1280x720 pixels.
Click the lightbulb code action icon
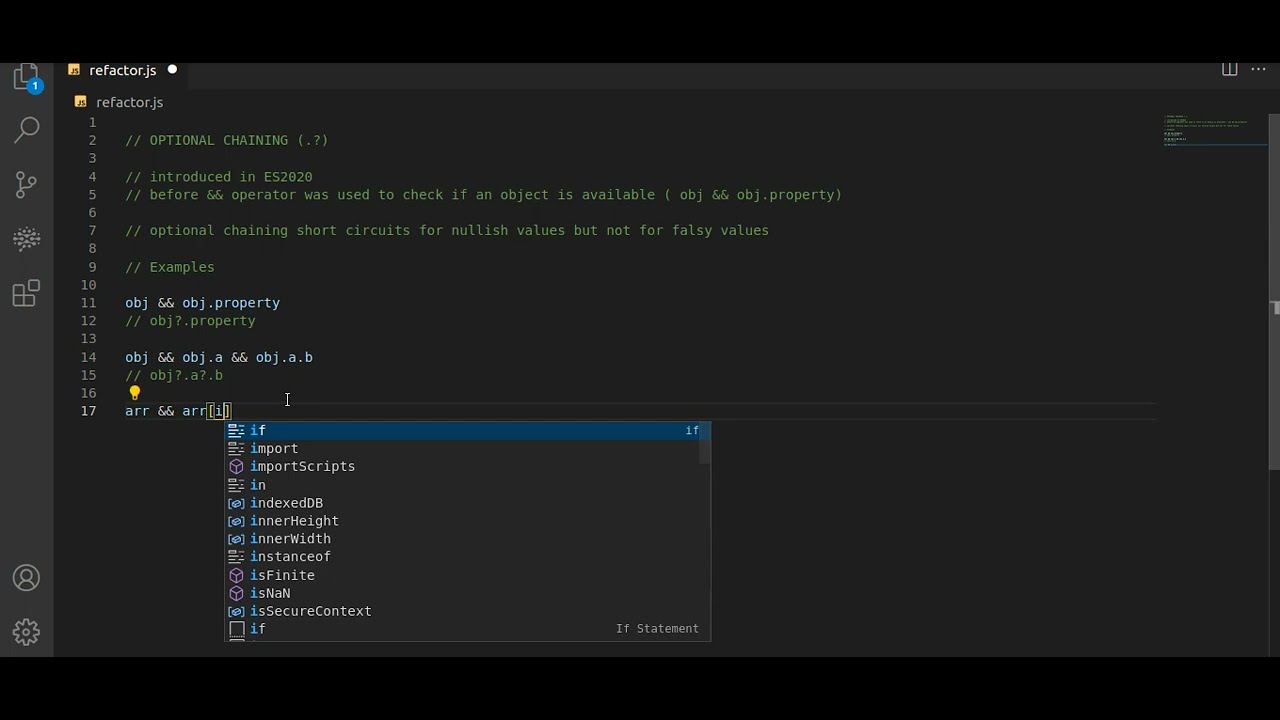(x=135, y=393)
